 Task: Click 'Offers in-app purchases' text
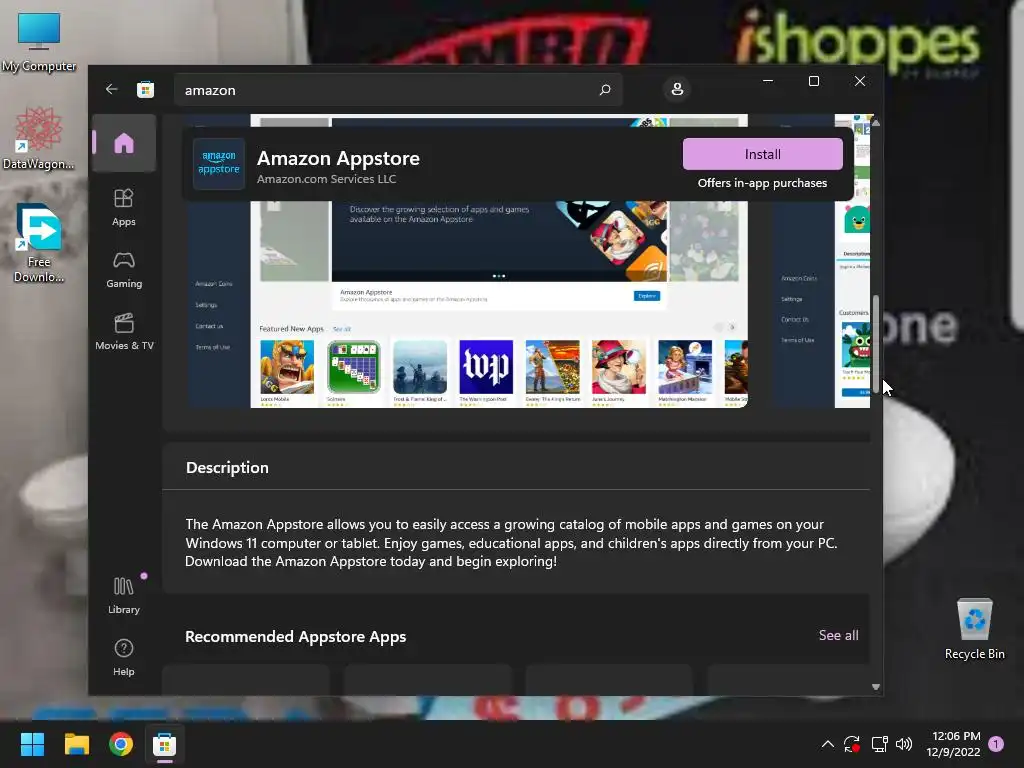pyautogui.click(x=762, y=183)
